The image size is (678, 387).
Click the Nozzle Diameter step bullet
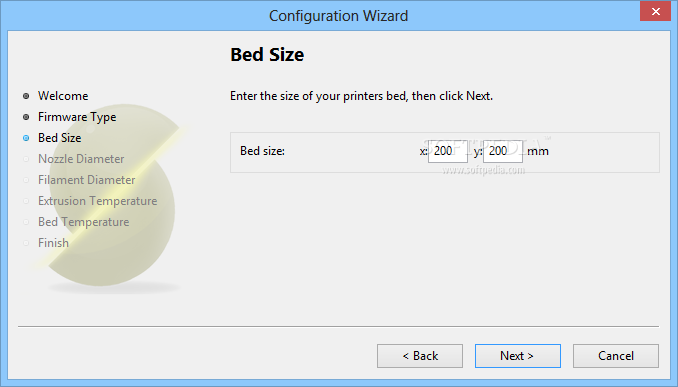(x=26, y=159)
